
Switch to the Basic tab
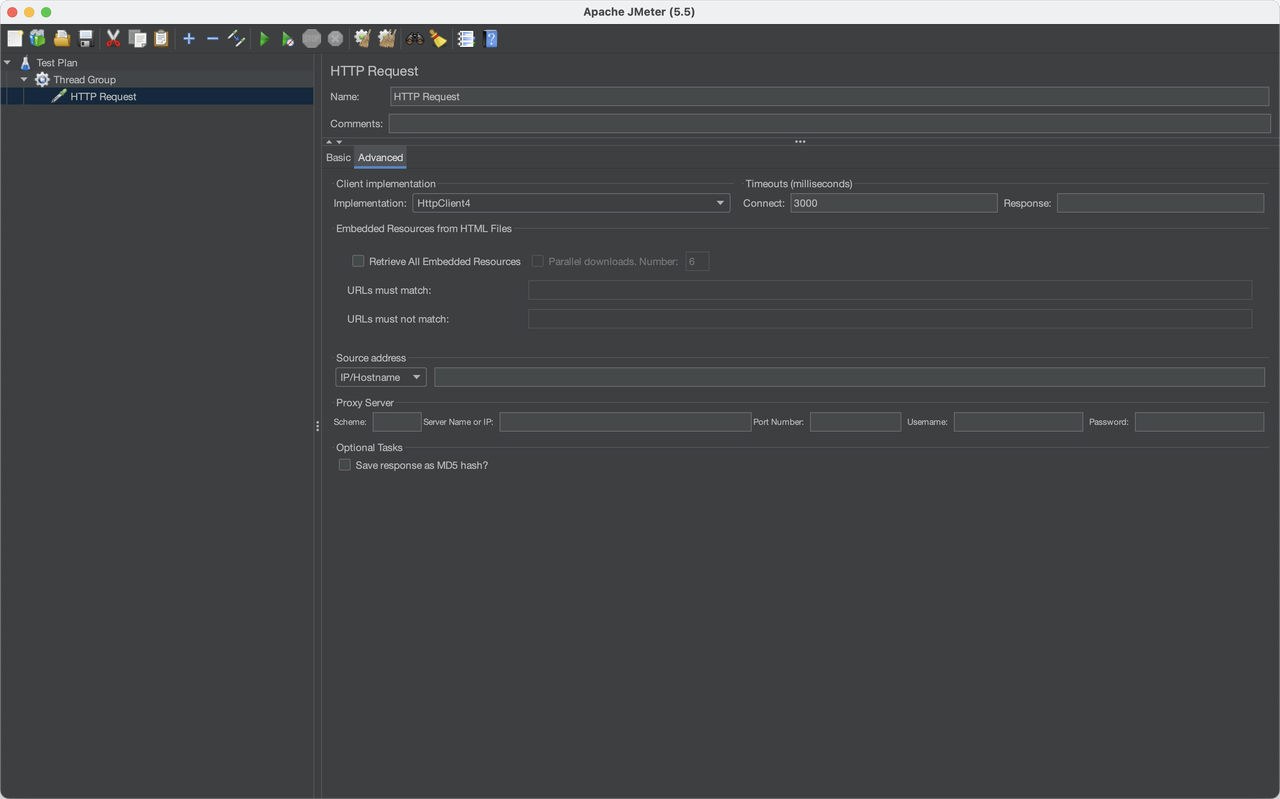pyautogui.click(x=338, y=157)
